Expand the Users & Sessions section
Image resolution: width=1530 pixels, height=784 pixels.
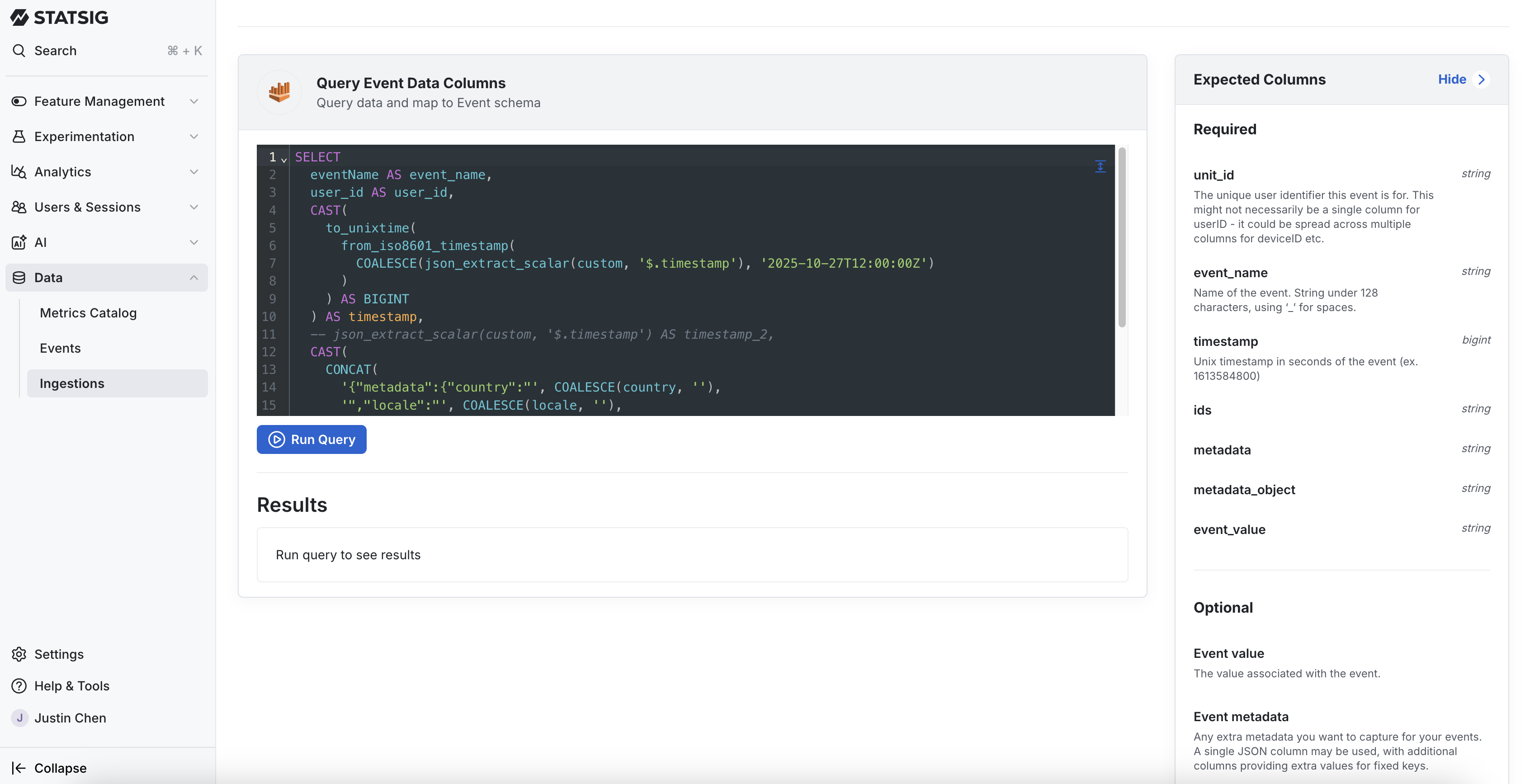point(194,207)
